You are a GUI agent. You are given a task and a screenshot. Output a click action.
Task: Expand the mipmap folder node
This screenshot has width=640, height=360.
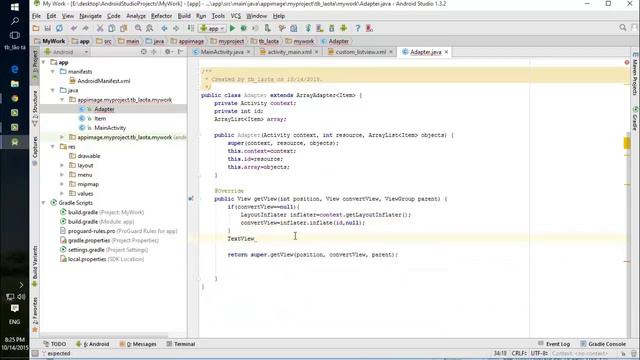[62, 184]
